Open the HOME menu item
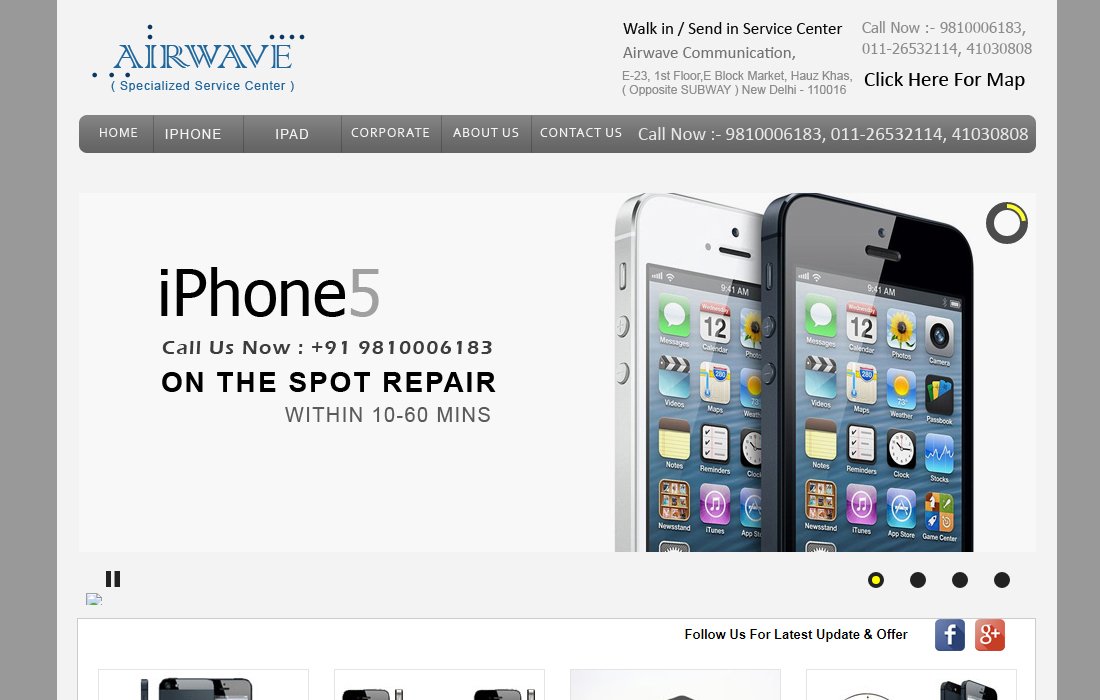Image resolution: width=1100 pixels, height=700 pixels. tap(118, 133)
